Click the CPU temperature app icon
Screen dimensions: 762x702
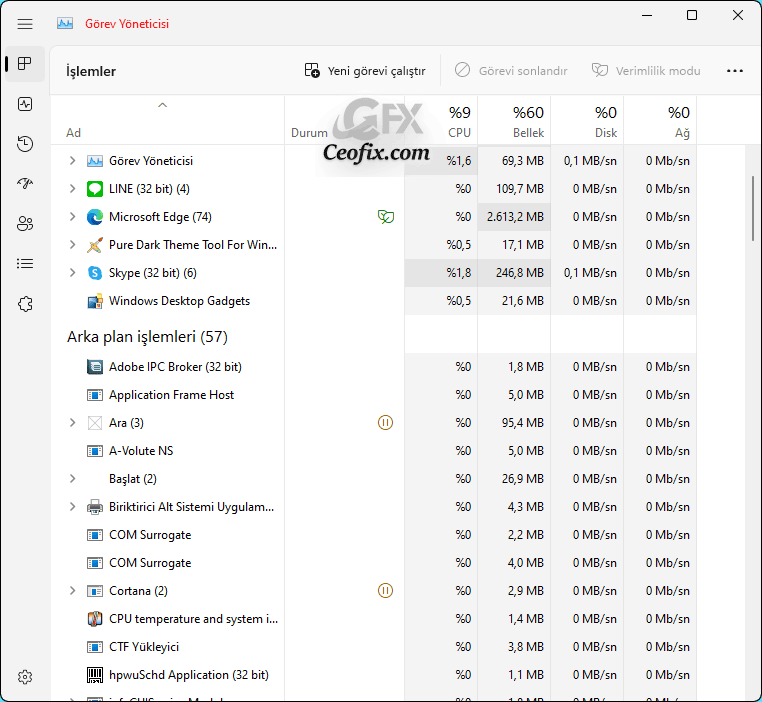click(x=95, y=619)
